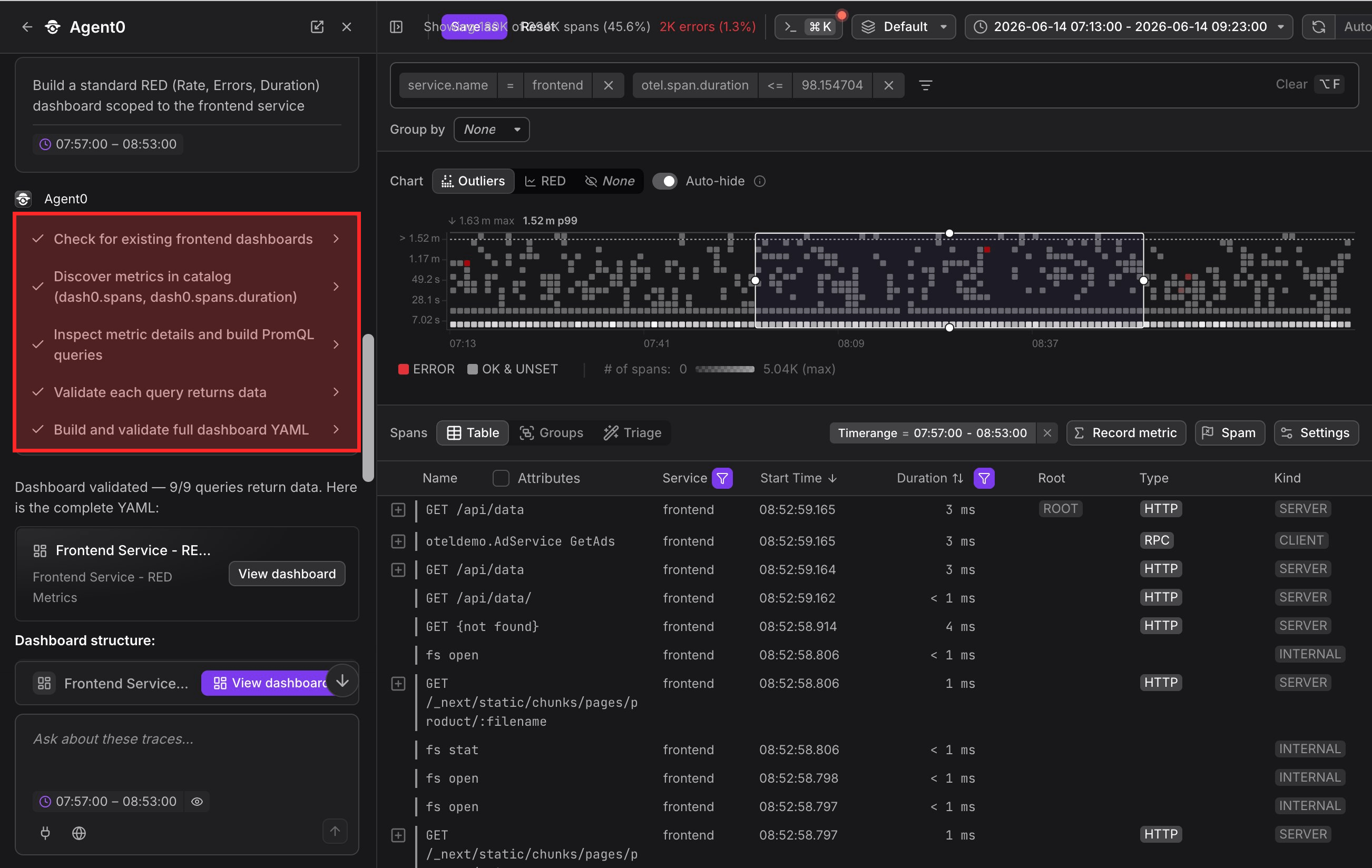Select the Outliers chart mode
Image resolution: width=1372 pixels, height=868 pixels.
474,181
